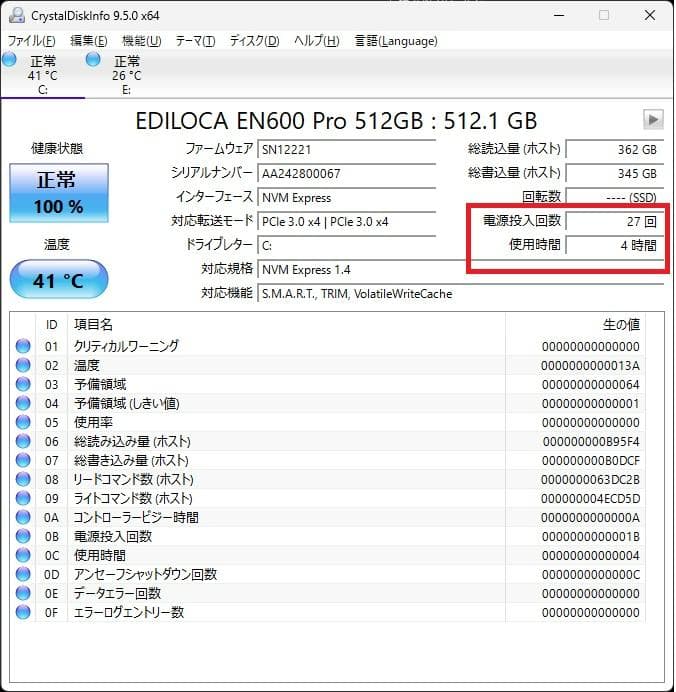
Task: Click the rotation rate value ---- (SSD)
Action: click(x=615, y=197)
